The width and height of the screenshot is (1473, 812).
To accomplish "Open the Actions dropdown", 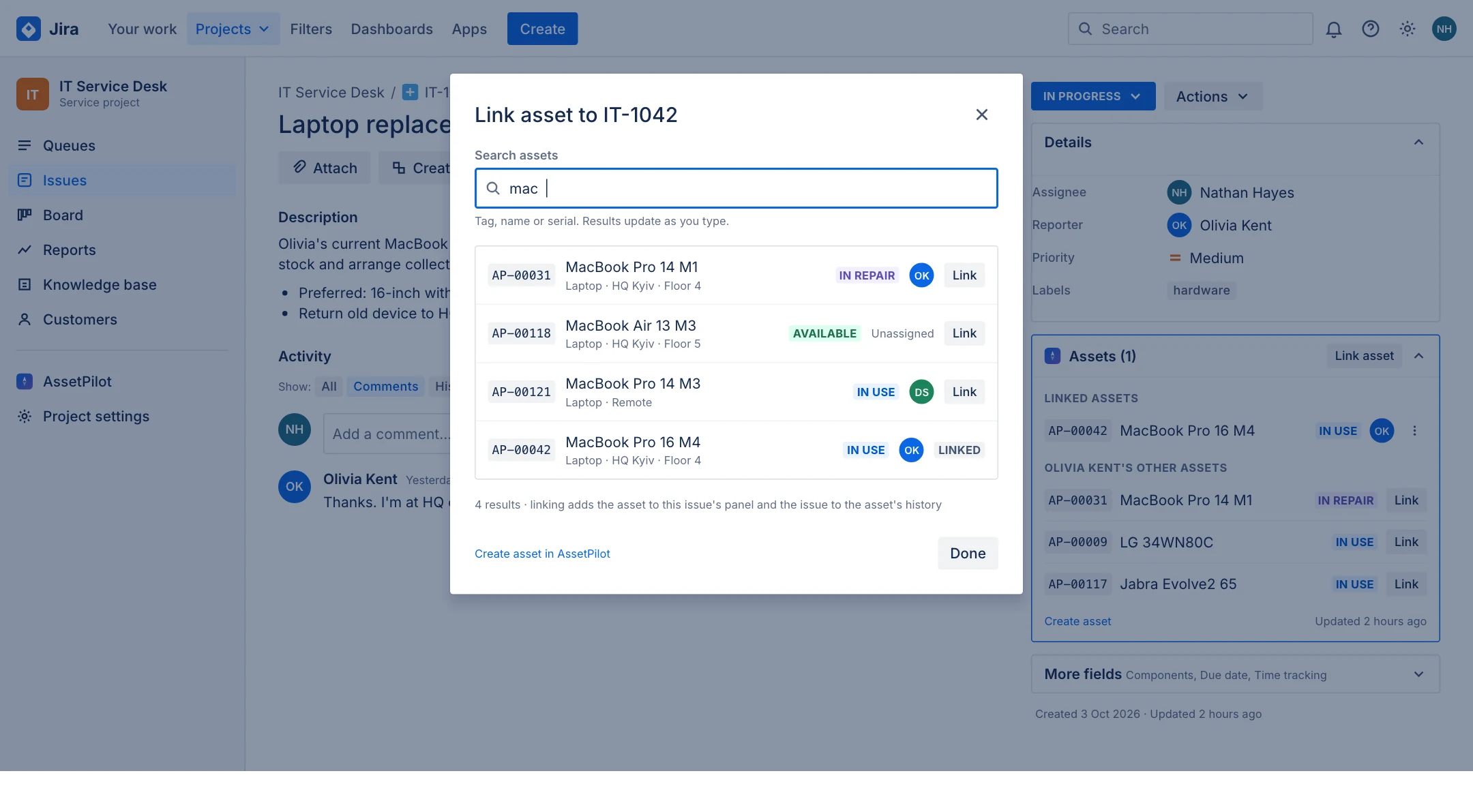I will click(x=1213, y=96).
